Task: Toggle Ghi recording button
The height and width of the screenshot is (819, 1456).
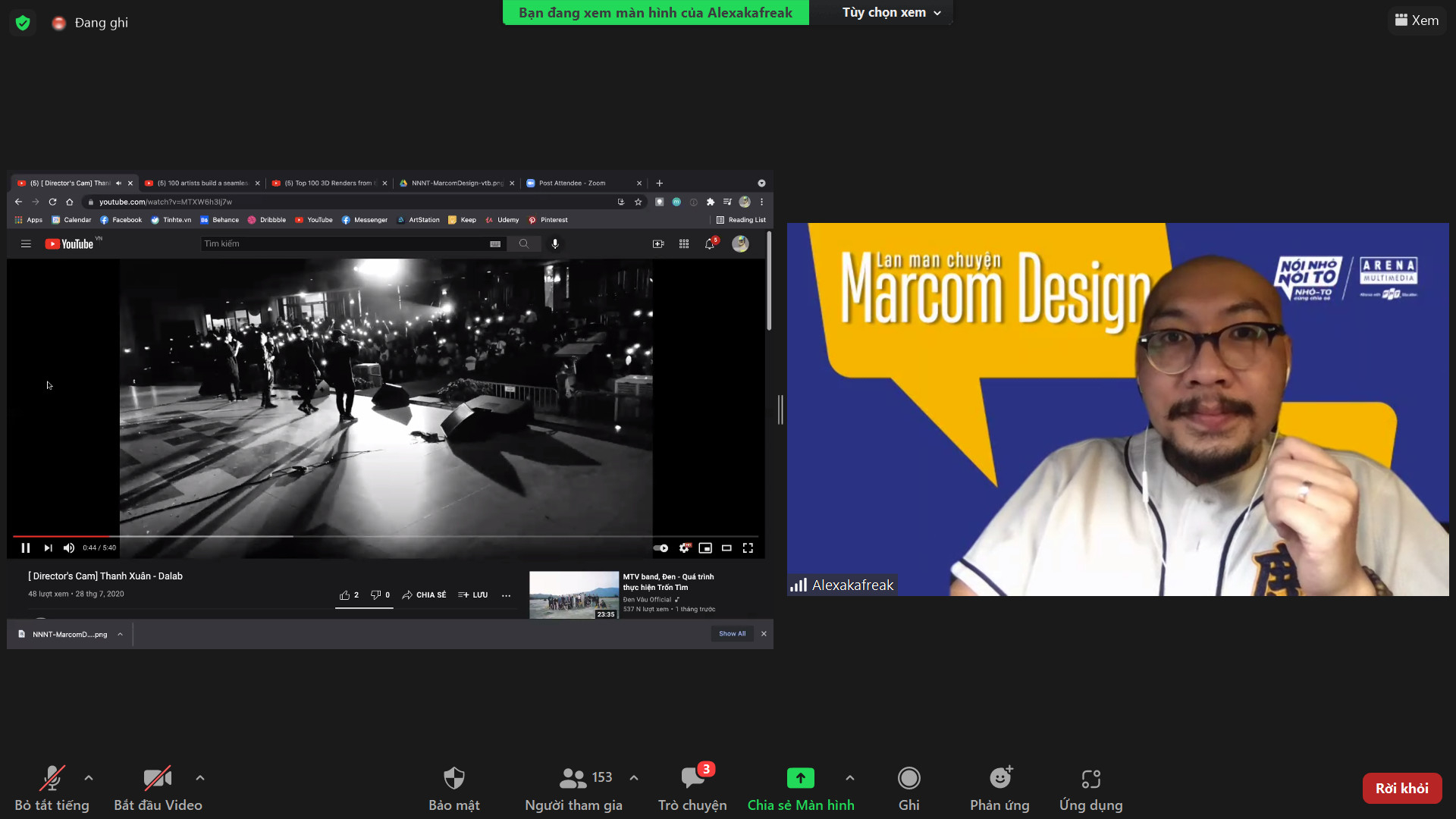Action: point(908,789)
